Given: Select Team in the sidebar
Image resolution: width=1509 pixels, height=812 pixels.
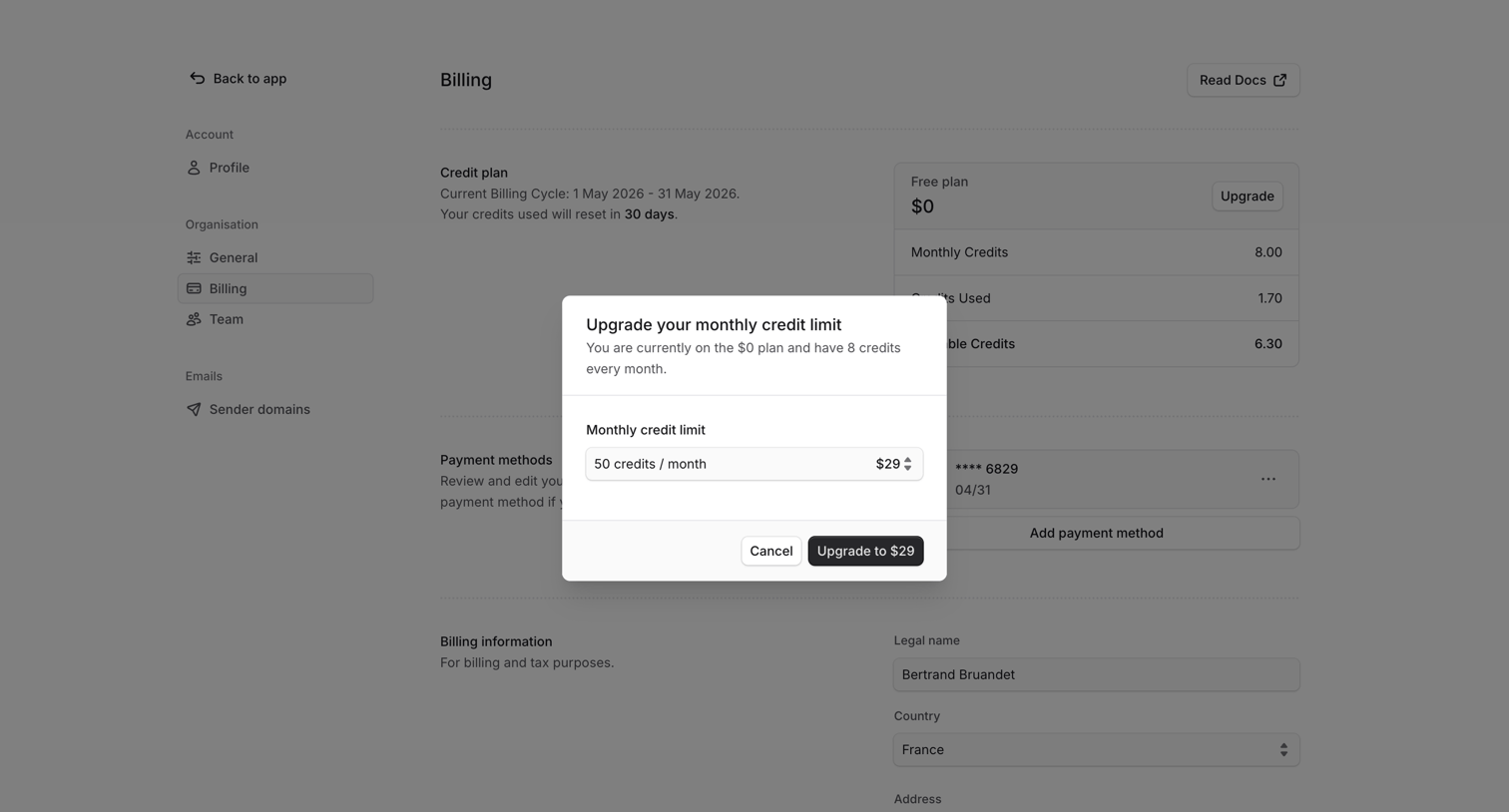Looking at the screenshot, I should (275, 319).
